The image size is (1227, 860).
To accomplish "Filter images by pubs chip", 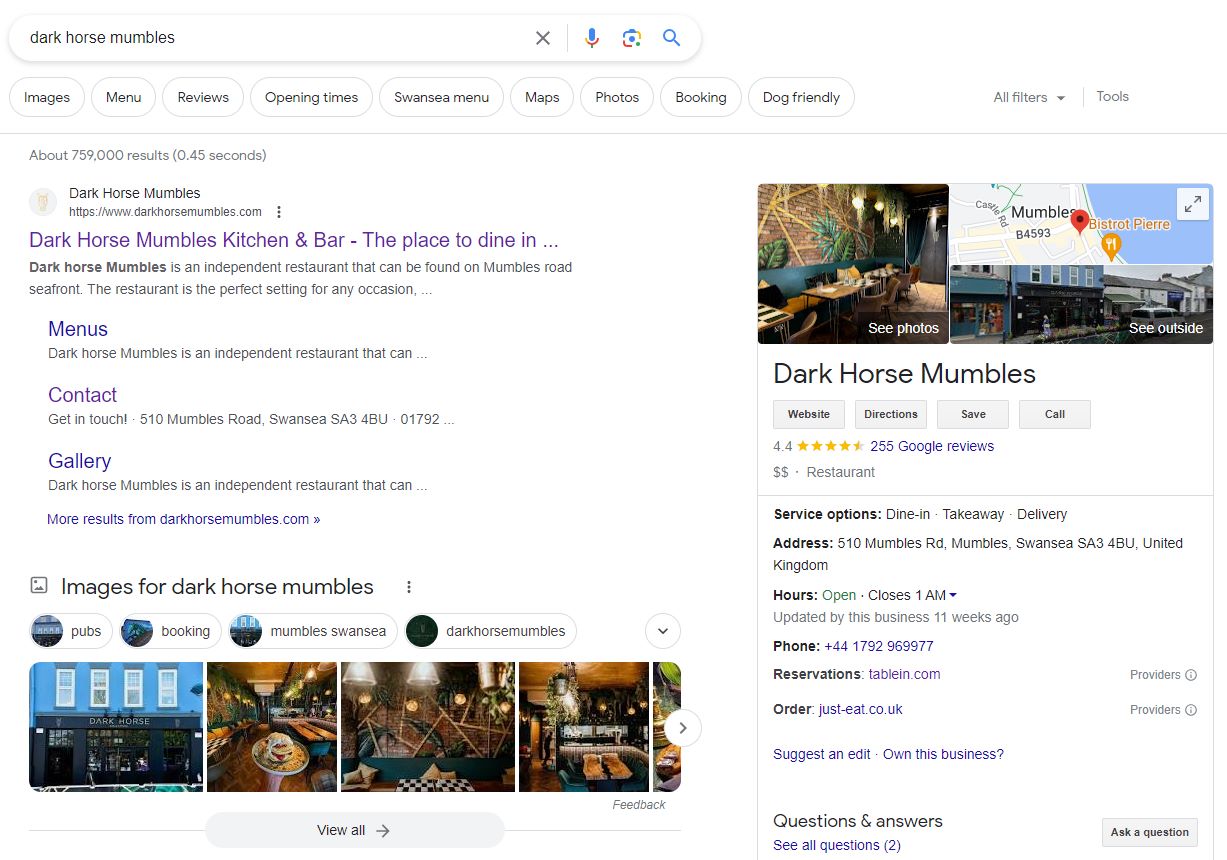I will click(x=71, y=631).
